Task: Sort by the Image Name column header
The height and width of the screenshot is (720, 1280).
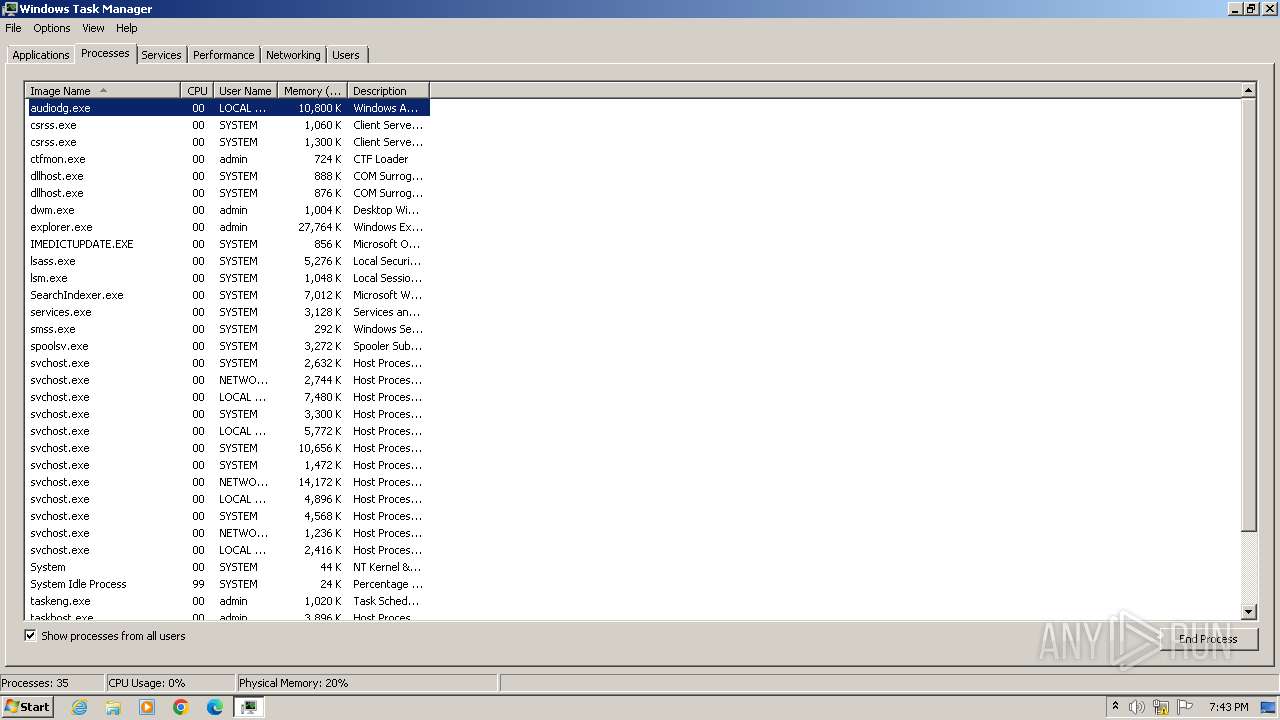Action: [x=103, y=91]
